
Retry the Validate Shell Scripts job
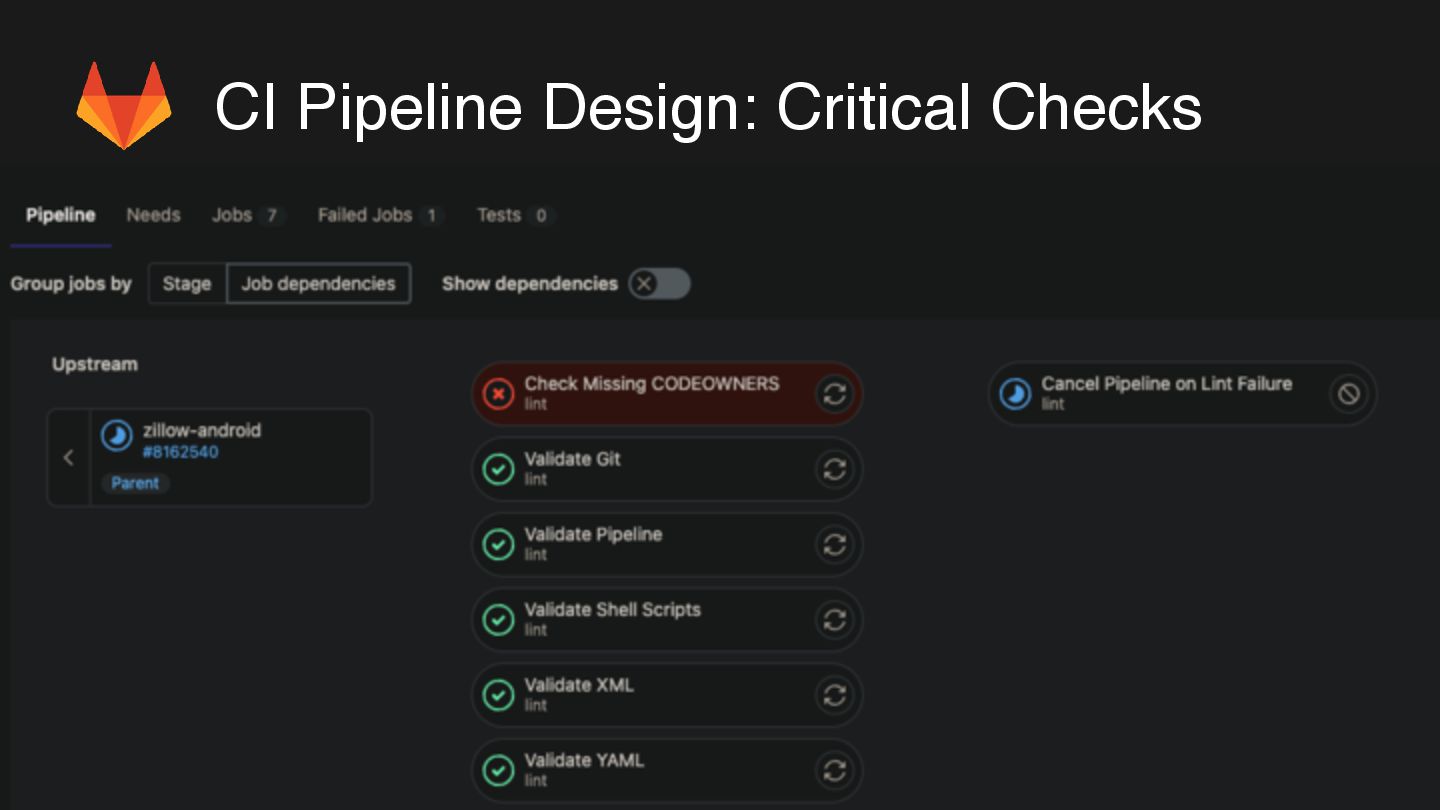834,620
